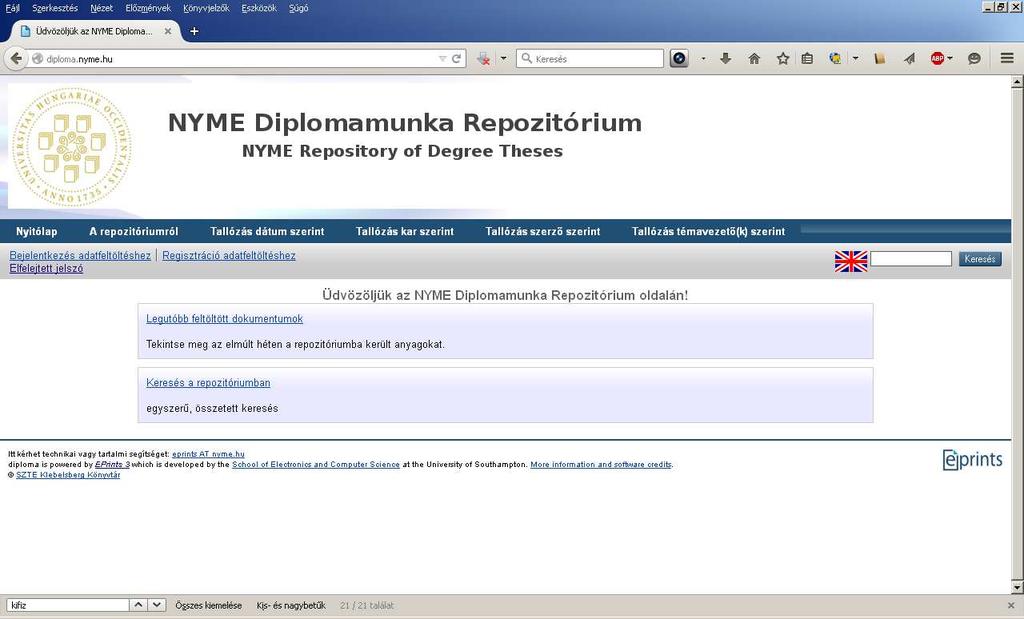Image resolution: width=1024 pixels, height=619 pixels.
Task: Jump to previous find match arrow
Action: pyautogui.click(x=138, y=605)
